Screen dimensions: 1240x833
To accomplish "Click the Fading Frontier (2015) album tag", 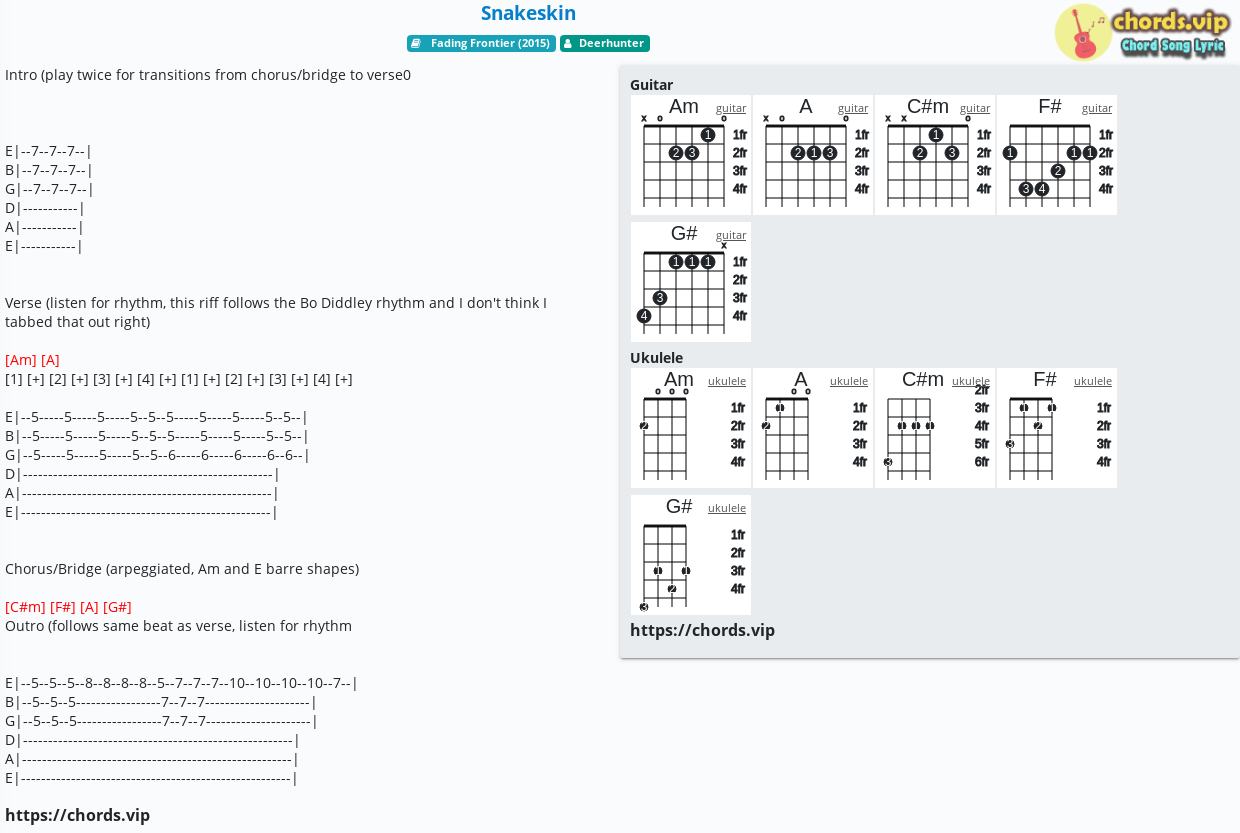I will (x=481, y=43).
